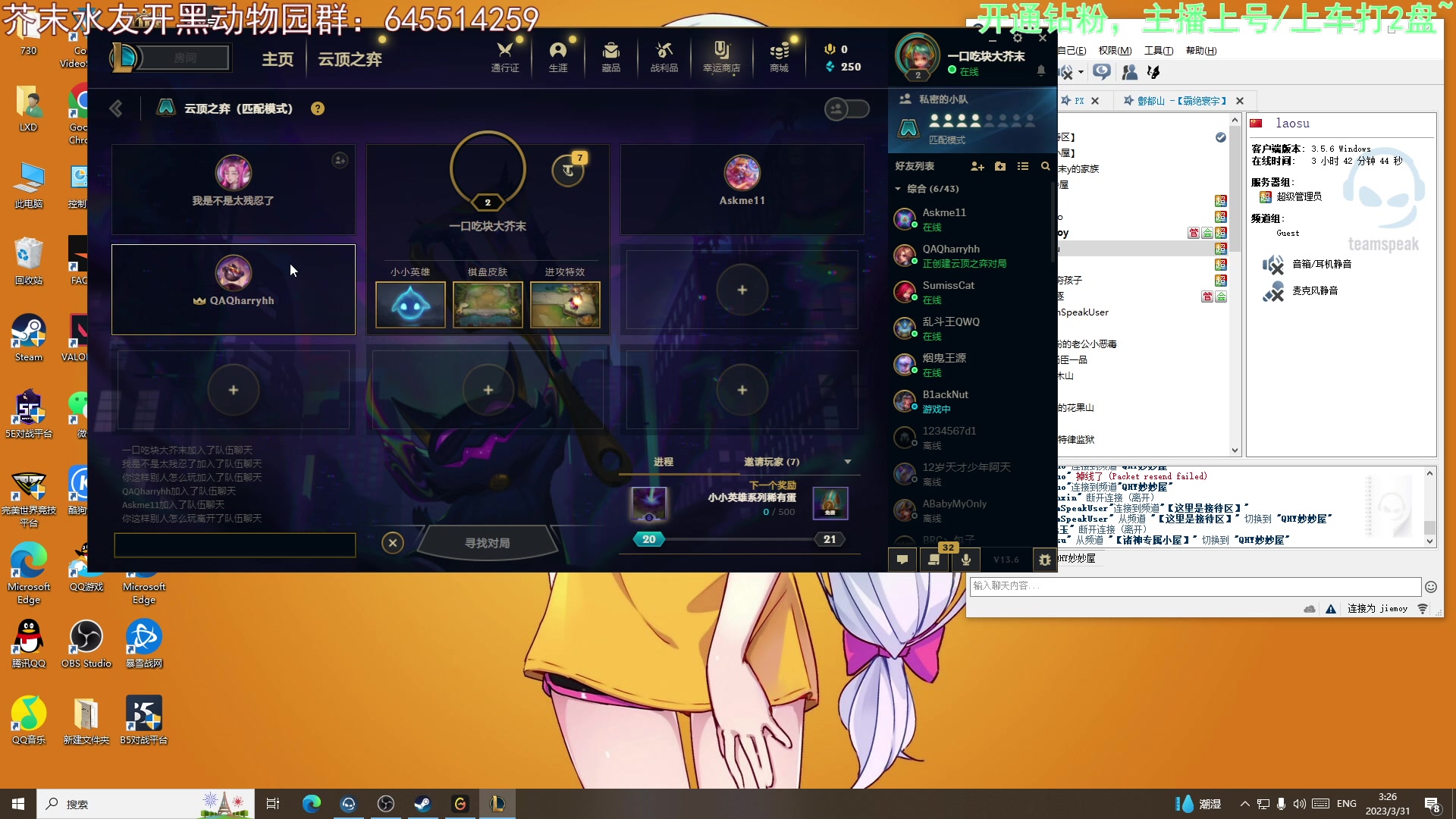1456x819 pixels.
Task: Select friend SumissCat in the list
Action: pos(971,292)
